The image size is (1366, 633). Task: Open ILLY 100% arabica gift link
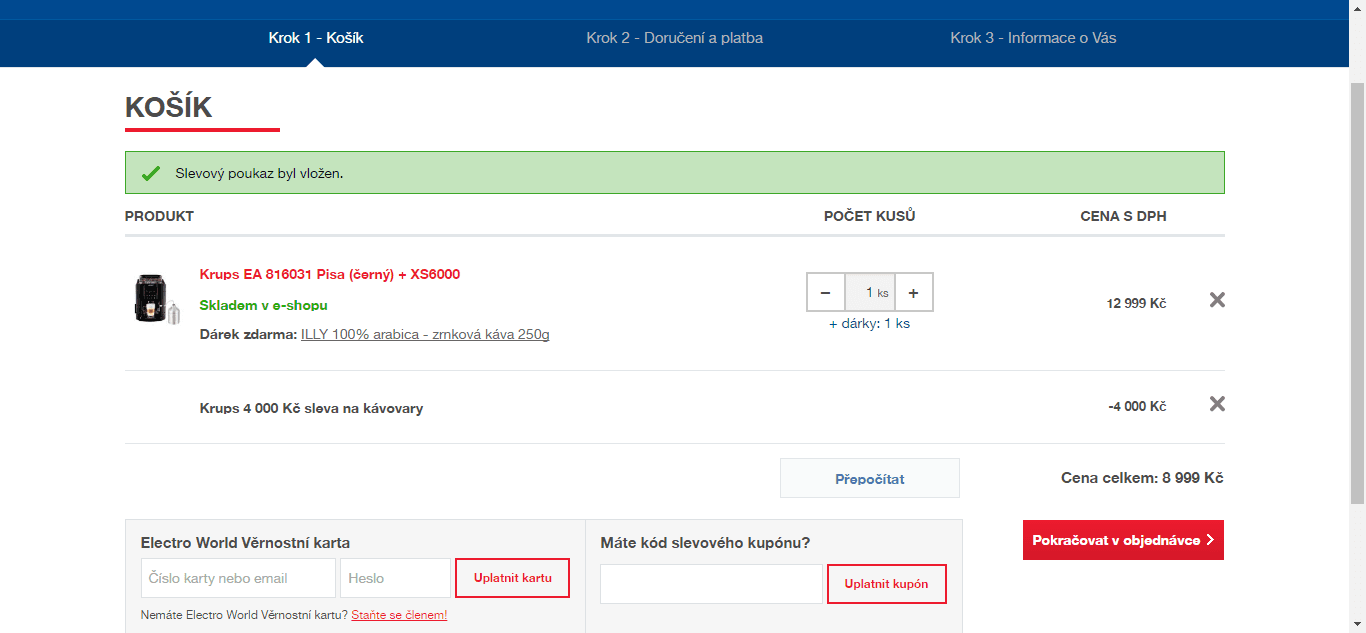pos(425,334)
